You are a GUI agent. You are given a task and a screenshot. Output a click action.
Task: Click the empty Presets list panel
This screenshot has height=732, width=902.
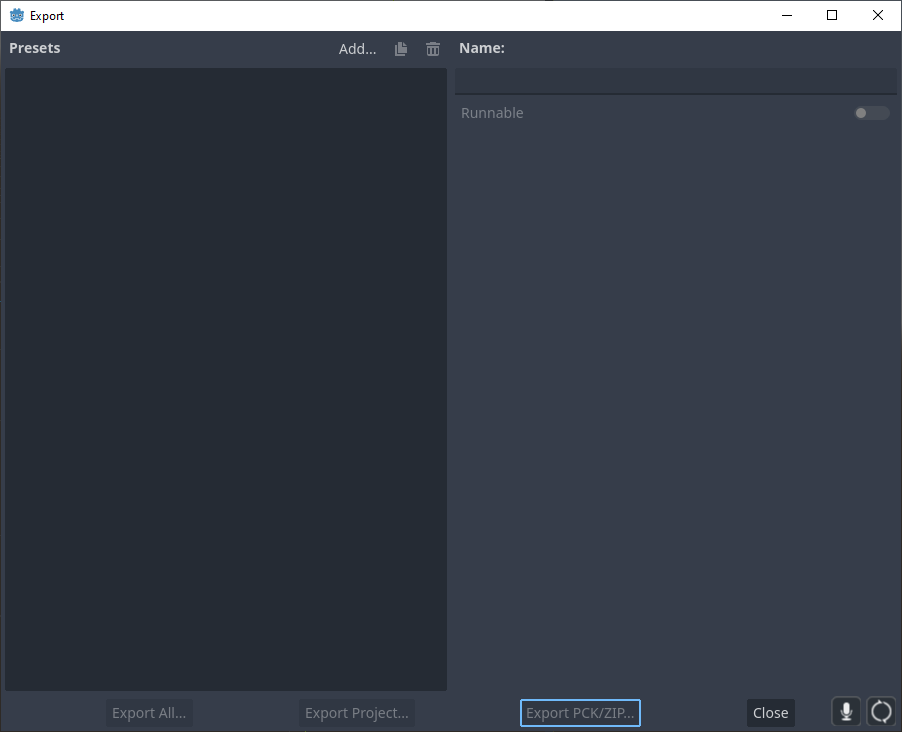coord(226,379)
